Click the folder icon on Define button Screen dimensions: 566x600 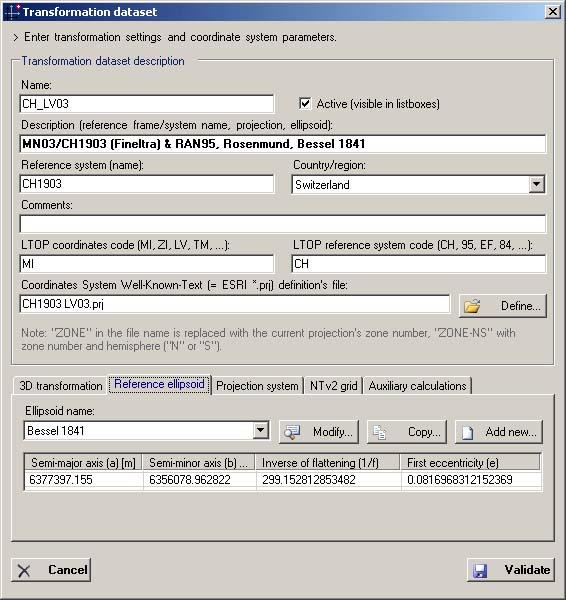point(472,306)
